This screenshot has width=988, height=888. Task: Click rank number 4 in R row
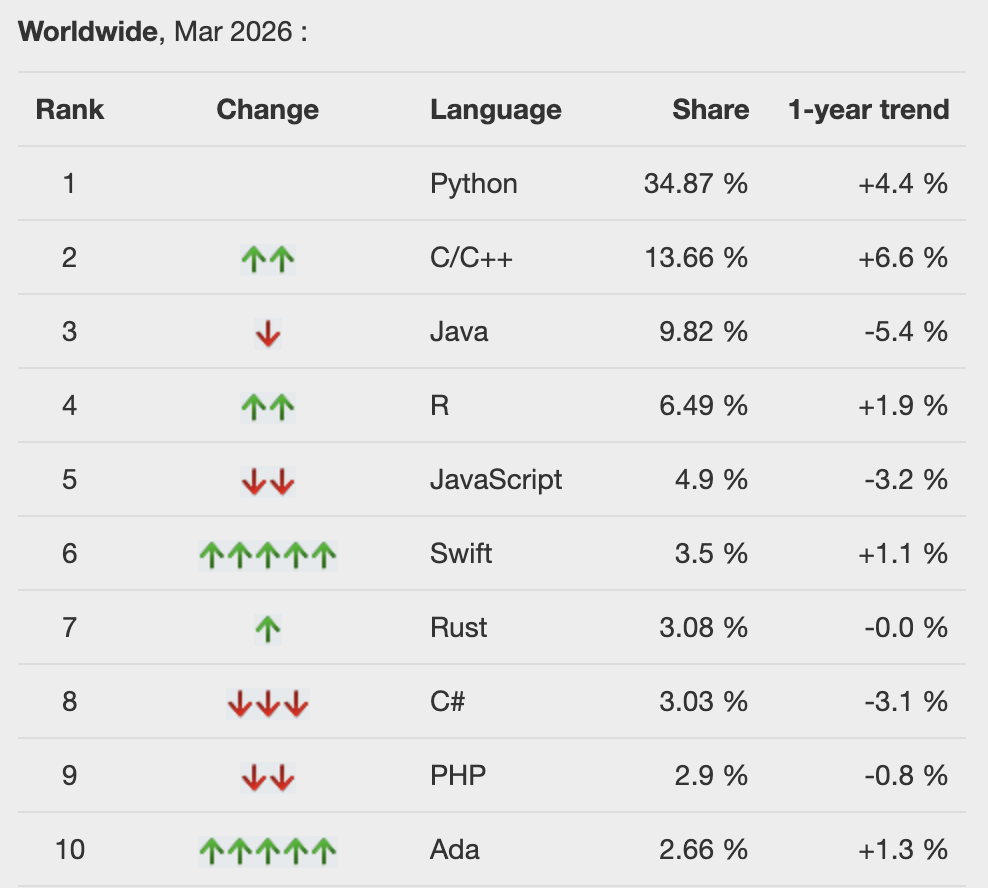point(69,406)
